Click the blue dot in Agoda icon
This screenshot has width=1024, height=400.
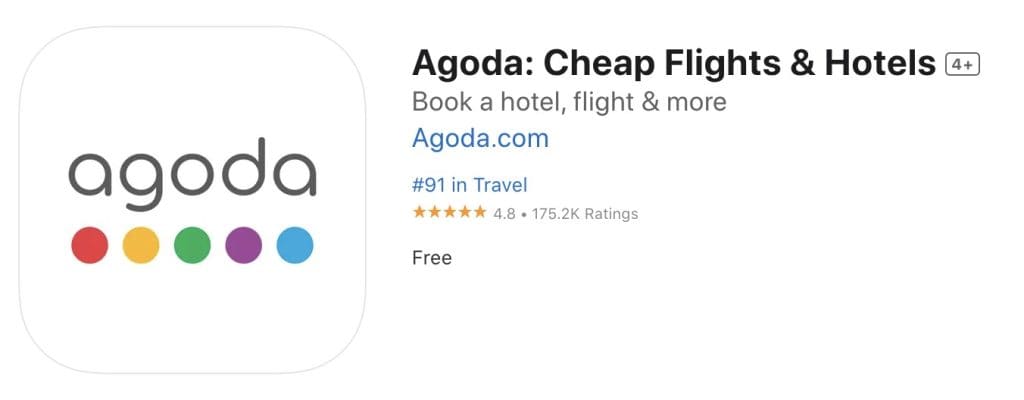(295, 245)
